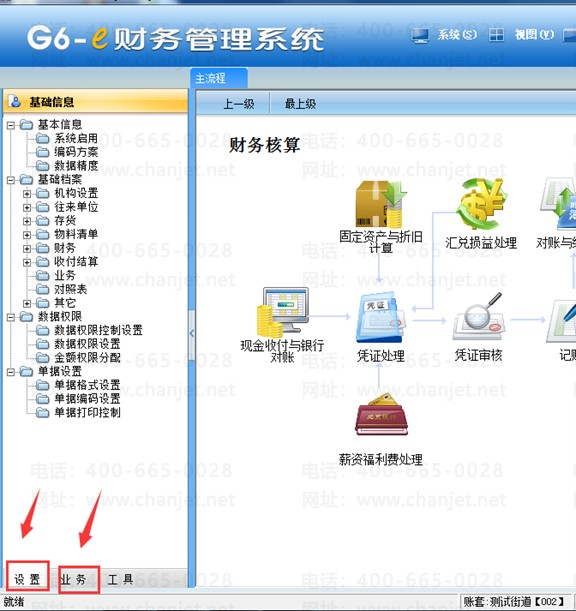The image size is (576, 611).
Task: Collapse the 基本信息 tree node
Action: tap(11, 125)
